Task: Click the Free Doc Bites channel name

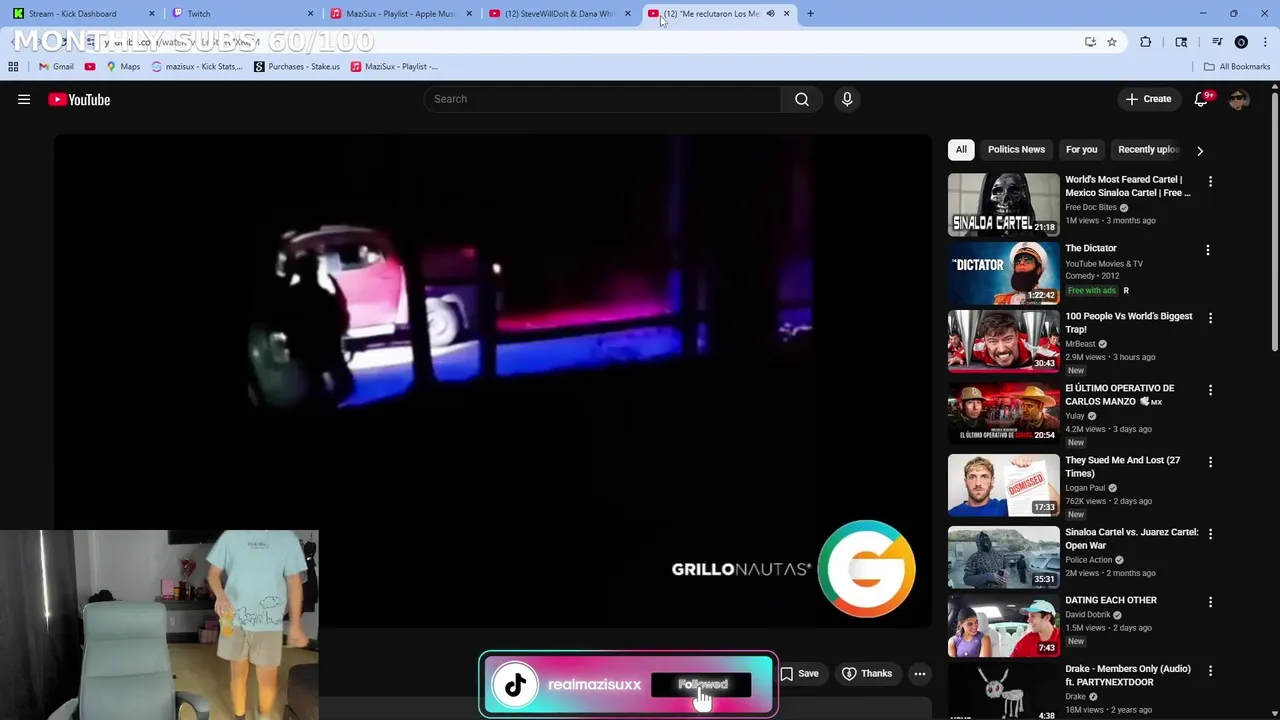Action: click(1091, 207)
